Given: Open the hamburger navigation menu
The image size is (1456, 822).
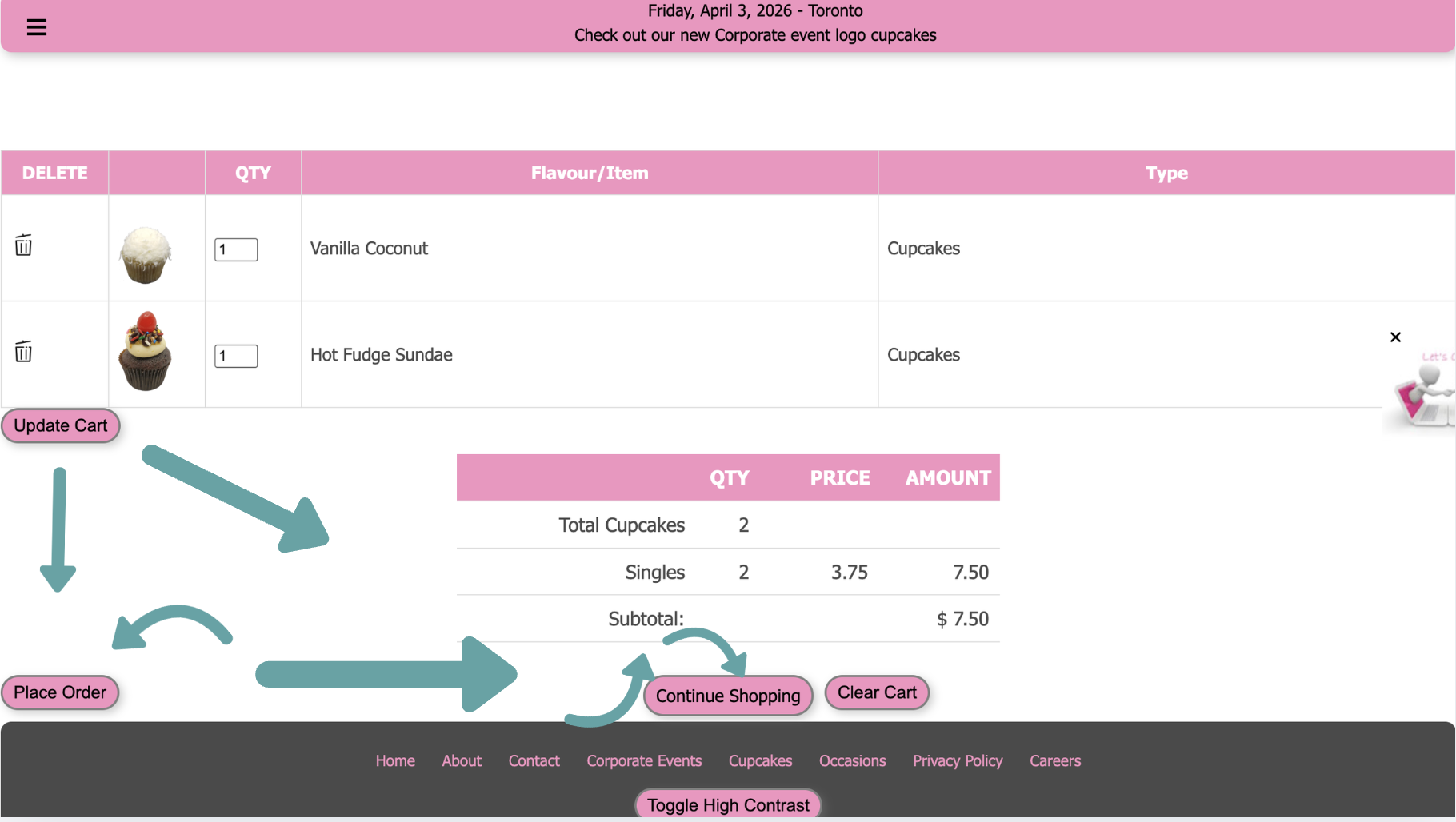Looking at the screenshot, I should pos(37,27).
